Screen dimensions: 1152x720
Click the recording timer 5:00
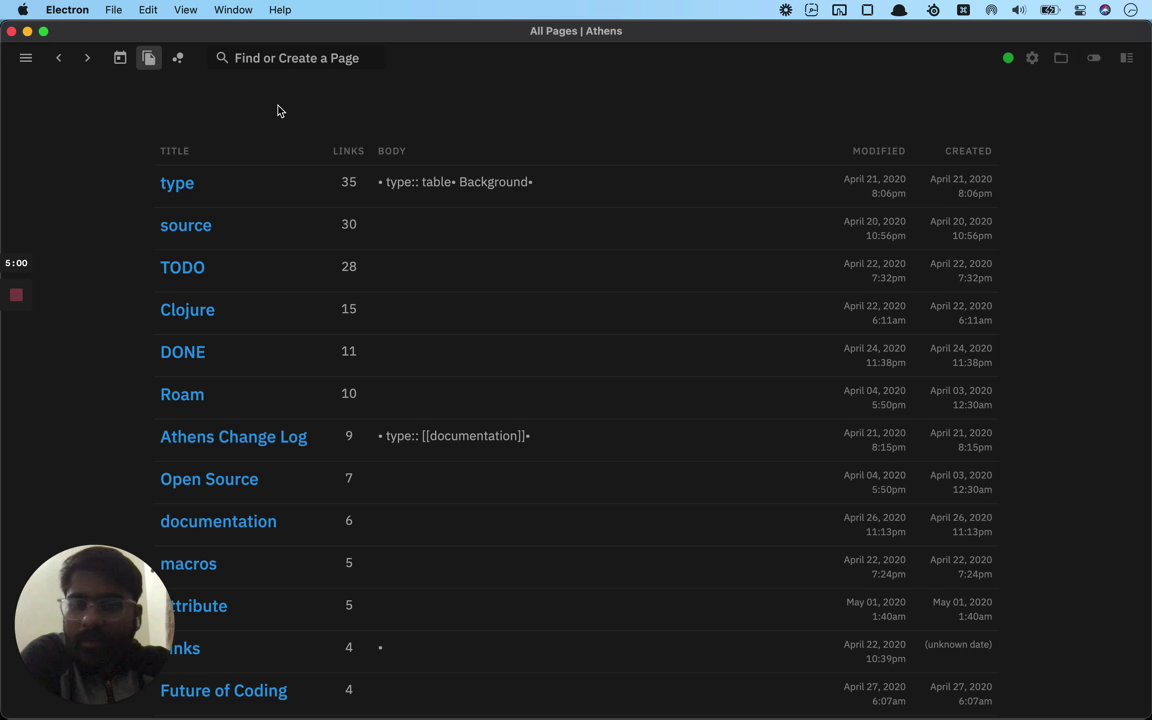click(x=16, y=263)
